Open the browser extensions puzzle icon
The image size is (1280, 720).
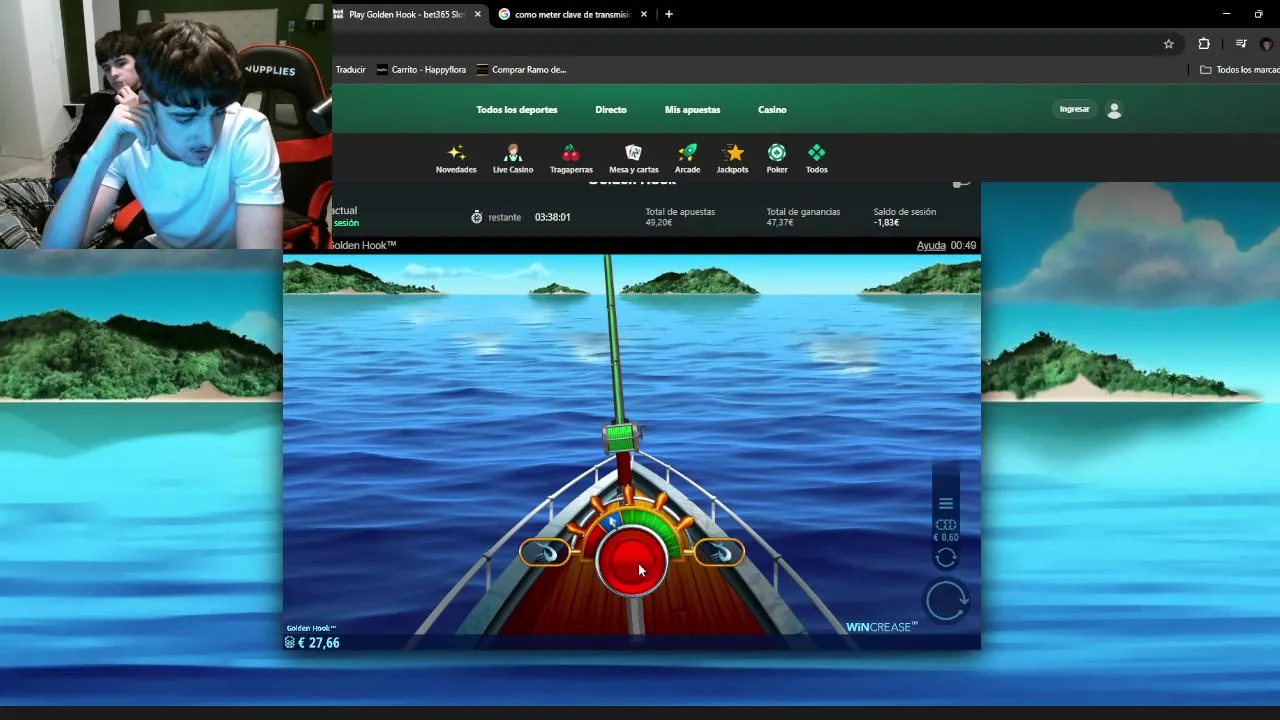[1204, 44]
